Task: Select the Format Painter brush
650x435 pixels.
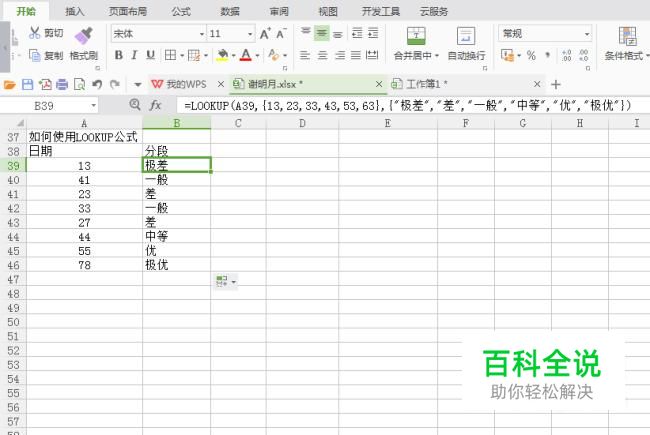Action: tap(84, 36)
